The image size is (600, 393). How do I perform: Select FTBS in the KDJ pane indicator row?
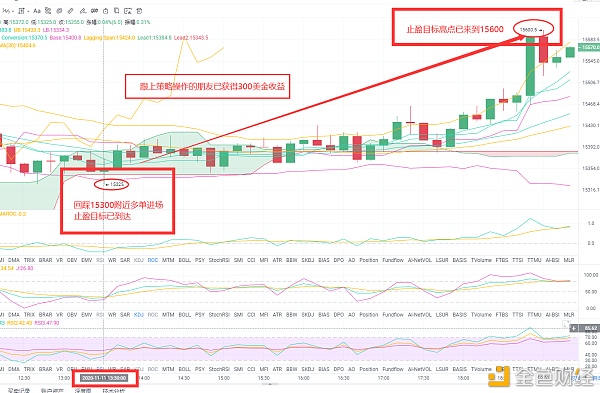pyautogui.click(x=502, y=315)
